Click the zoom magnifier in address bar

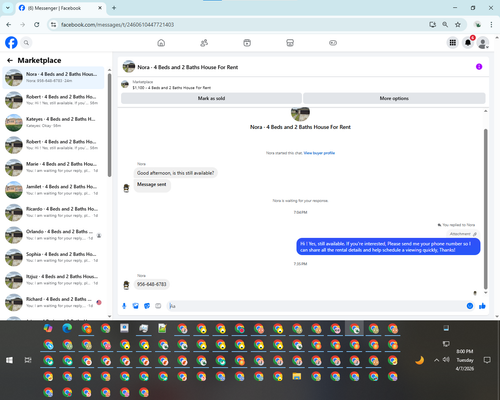[445, 24]
